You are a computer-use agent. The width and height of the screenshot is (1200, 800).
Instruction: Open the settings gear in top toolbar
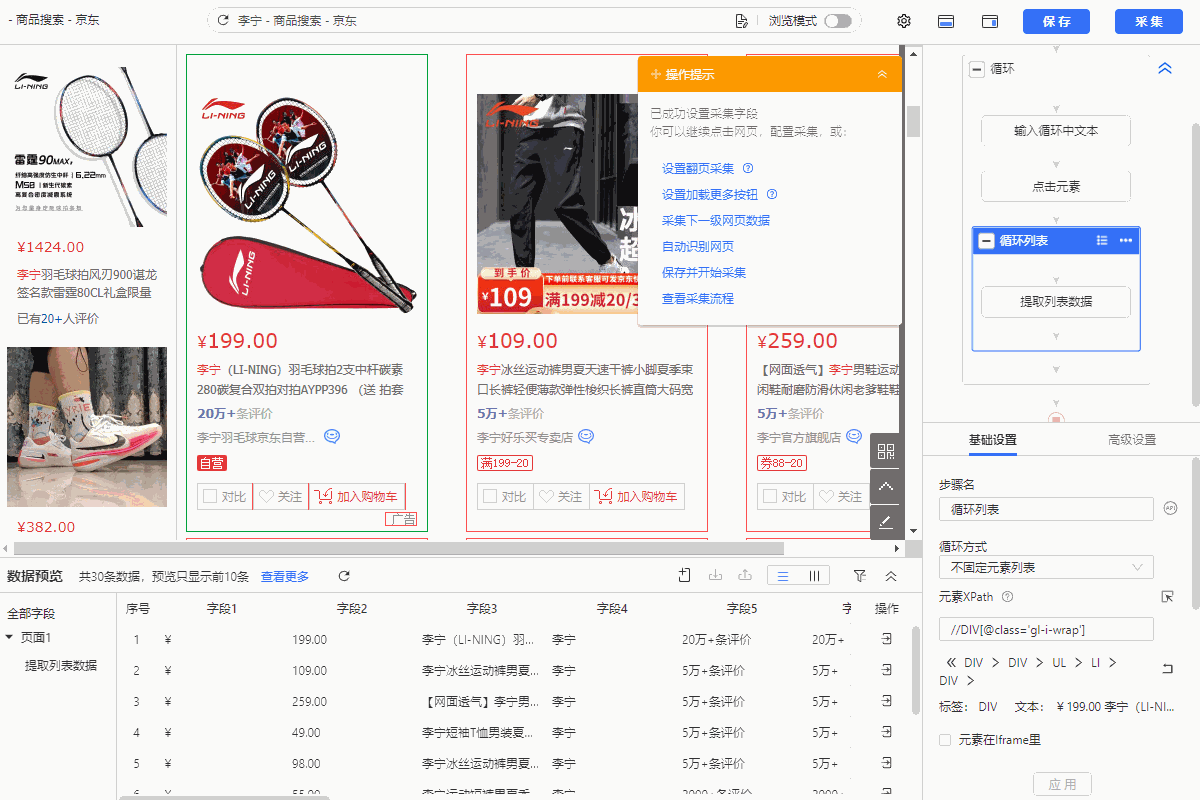click(904, 21)
